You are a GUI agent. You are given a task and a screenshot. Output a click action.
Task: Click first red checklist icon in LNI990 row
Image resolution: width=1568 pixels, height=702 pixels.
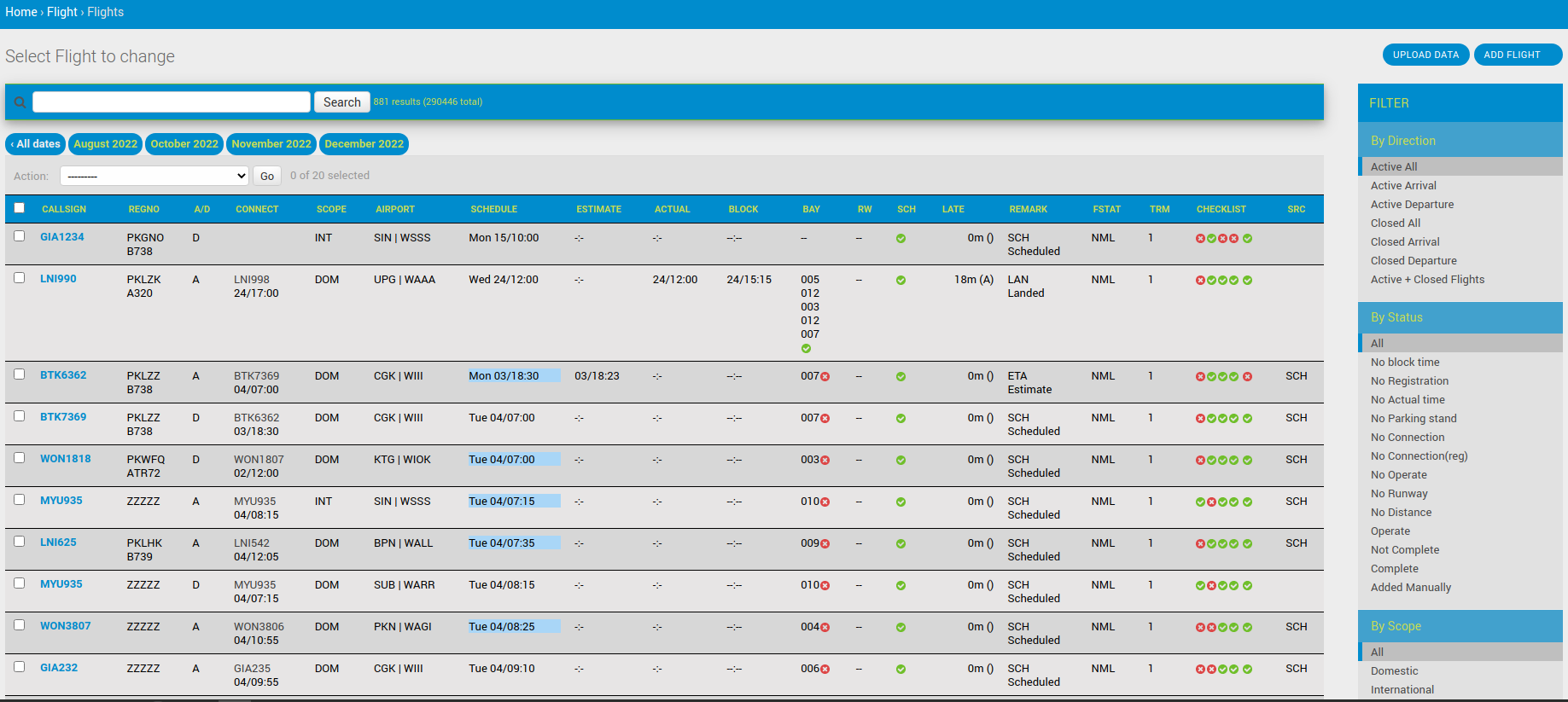pos(1200,281)
